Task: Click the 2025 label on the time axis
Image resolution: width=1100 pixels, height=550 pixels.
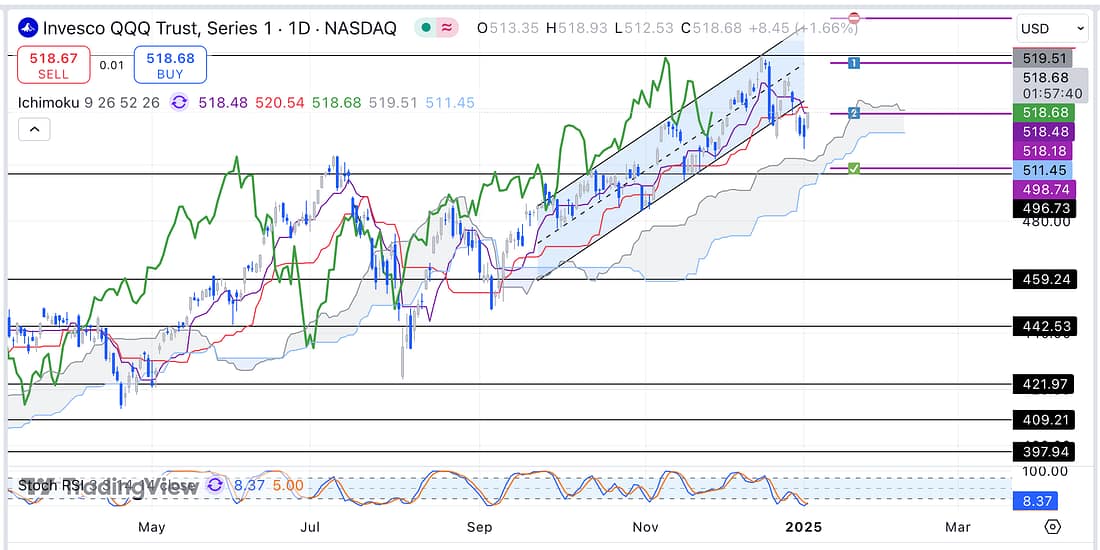Action: pyautogui.click(x=802, y=526)
